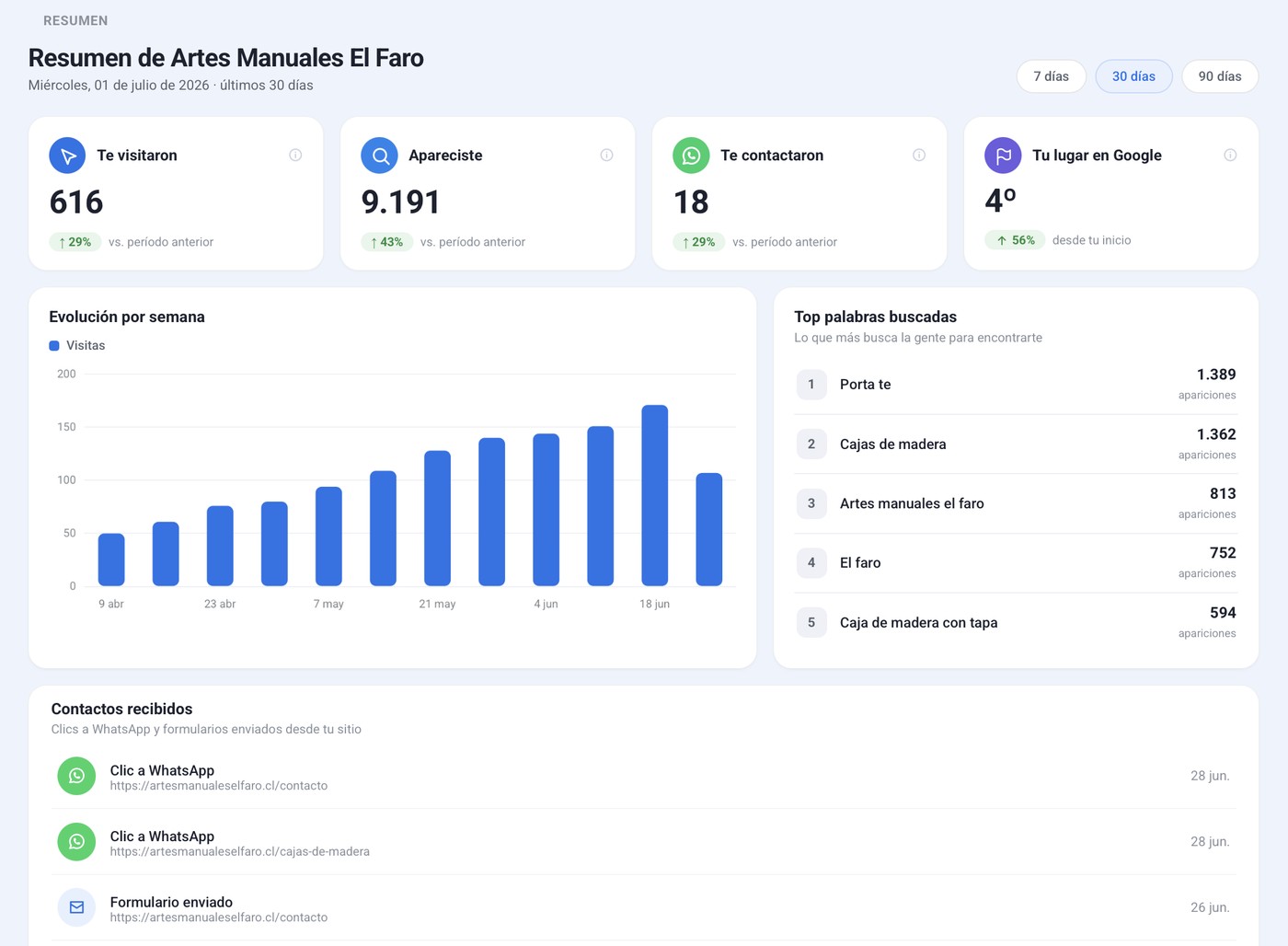Open info icon on Tu lugar en Google card

(x=1230, y=155)
